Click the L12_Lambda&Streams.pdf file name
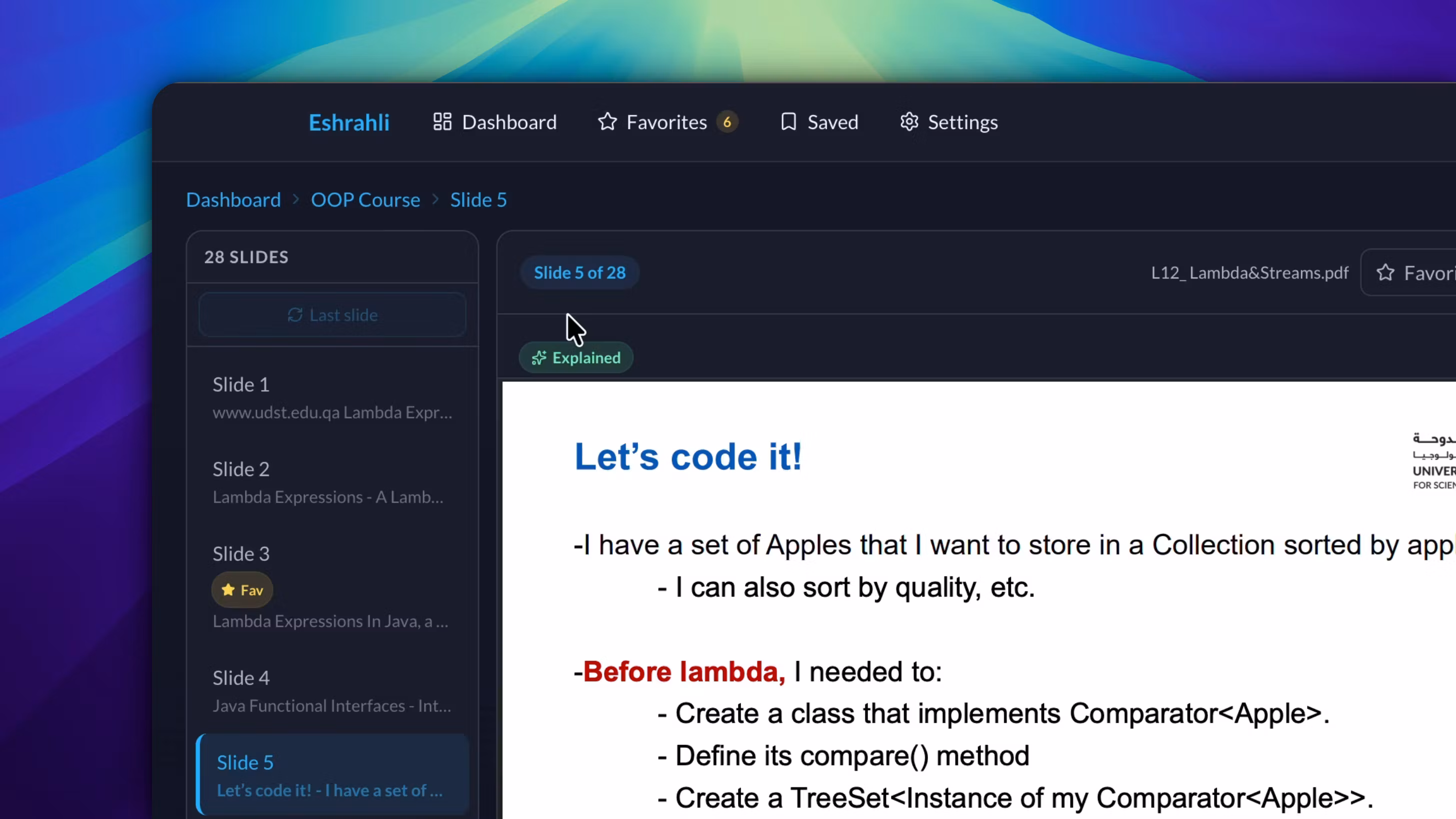 1249,273
